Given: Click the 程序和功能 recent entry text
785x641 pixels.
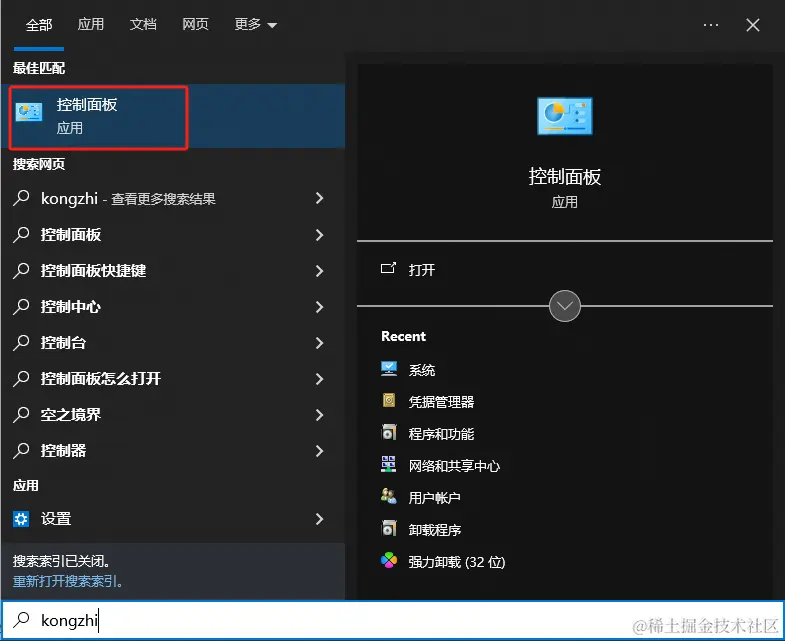Looking at the screenshot, I should click(441, 434).
